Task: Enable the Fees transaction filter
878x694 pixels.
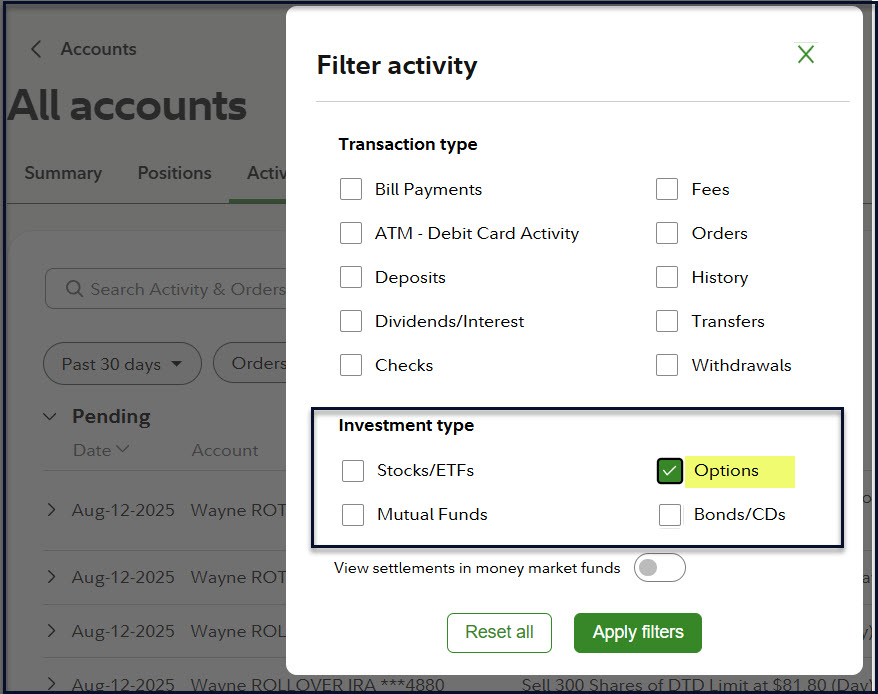Action: coord(667,190)
